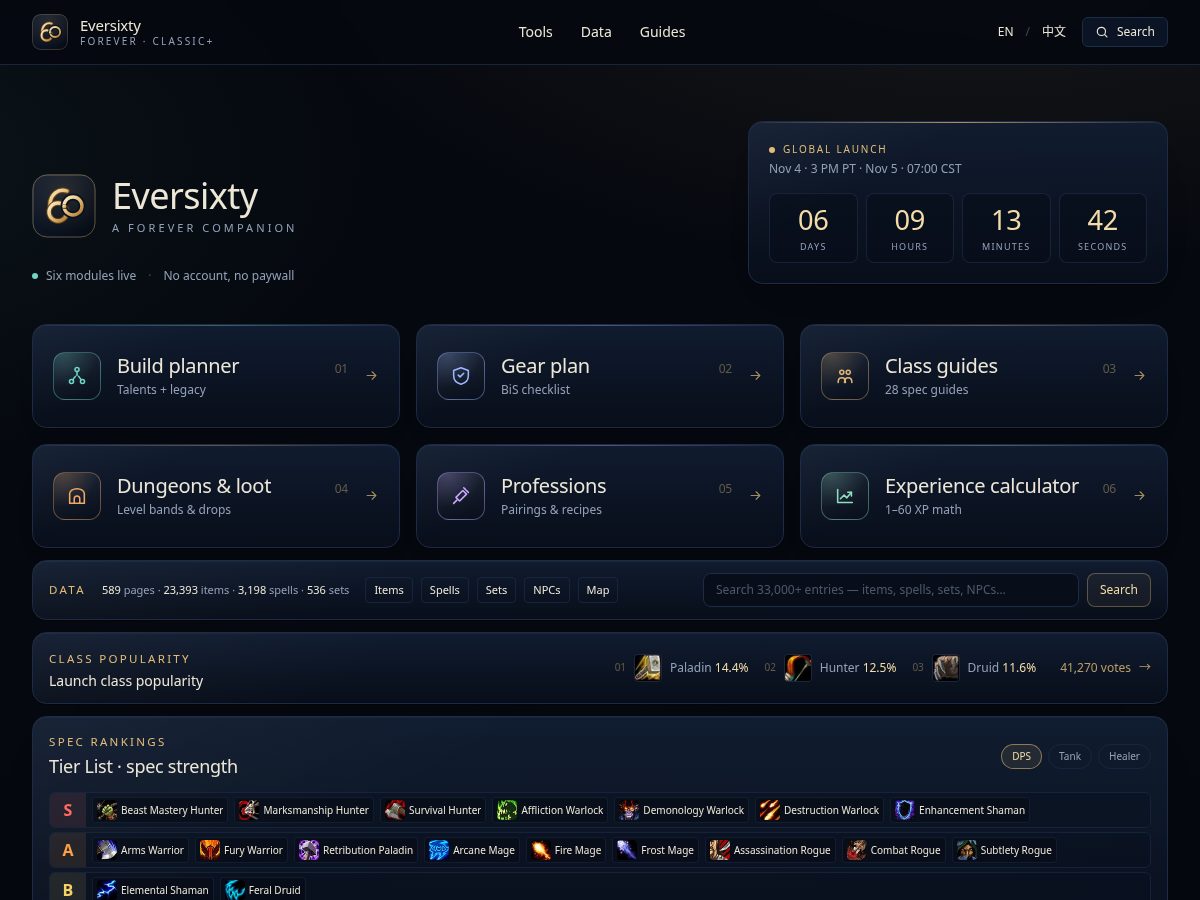Click the Fury Warrior spec icon

tap(210, 850)
